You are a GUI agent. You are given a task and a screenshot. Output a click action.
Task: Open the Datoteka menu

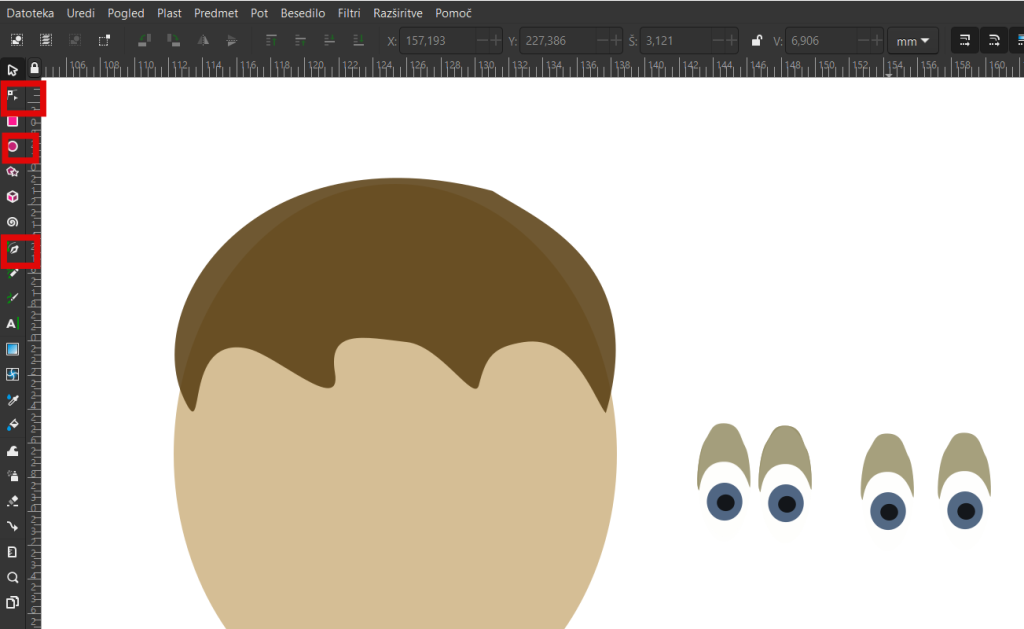(30, 13)
